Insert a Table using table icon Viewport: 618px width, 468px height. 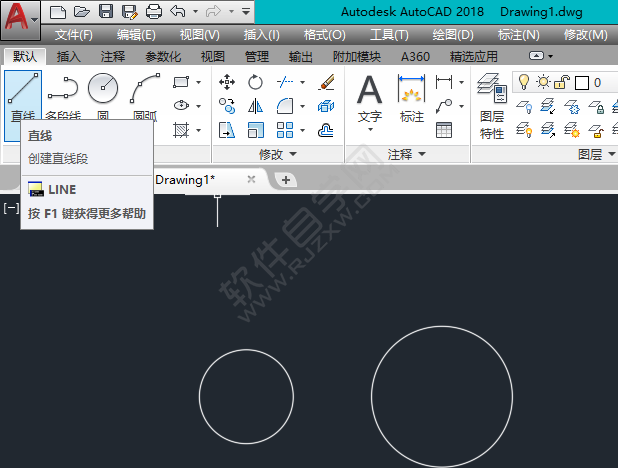click(x=444, y=130)
